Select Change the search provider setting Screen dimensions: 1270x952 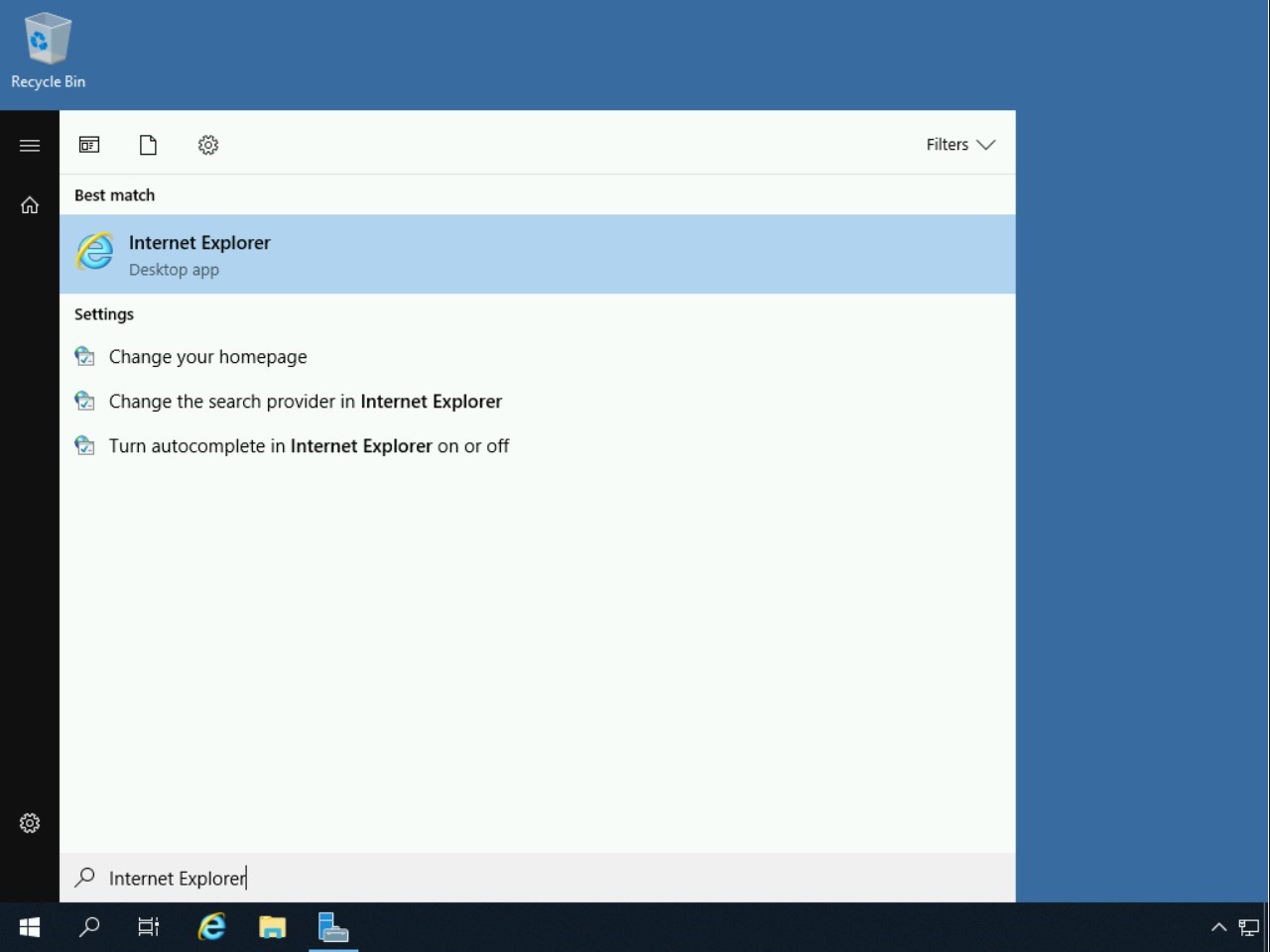[x=305, y=402]
